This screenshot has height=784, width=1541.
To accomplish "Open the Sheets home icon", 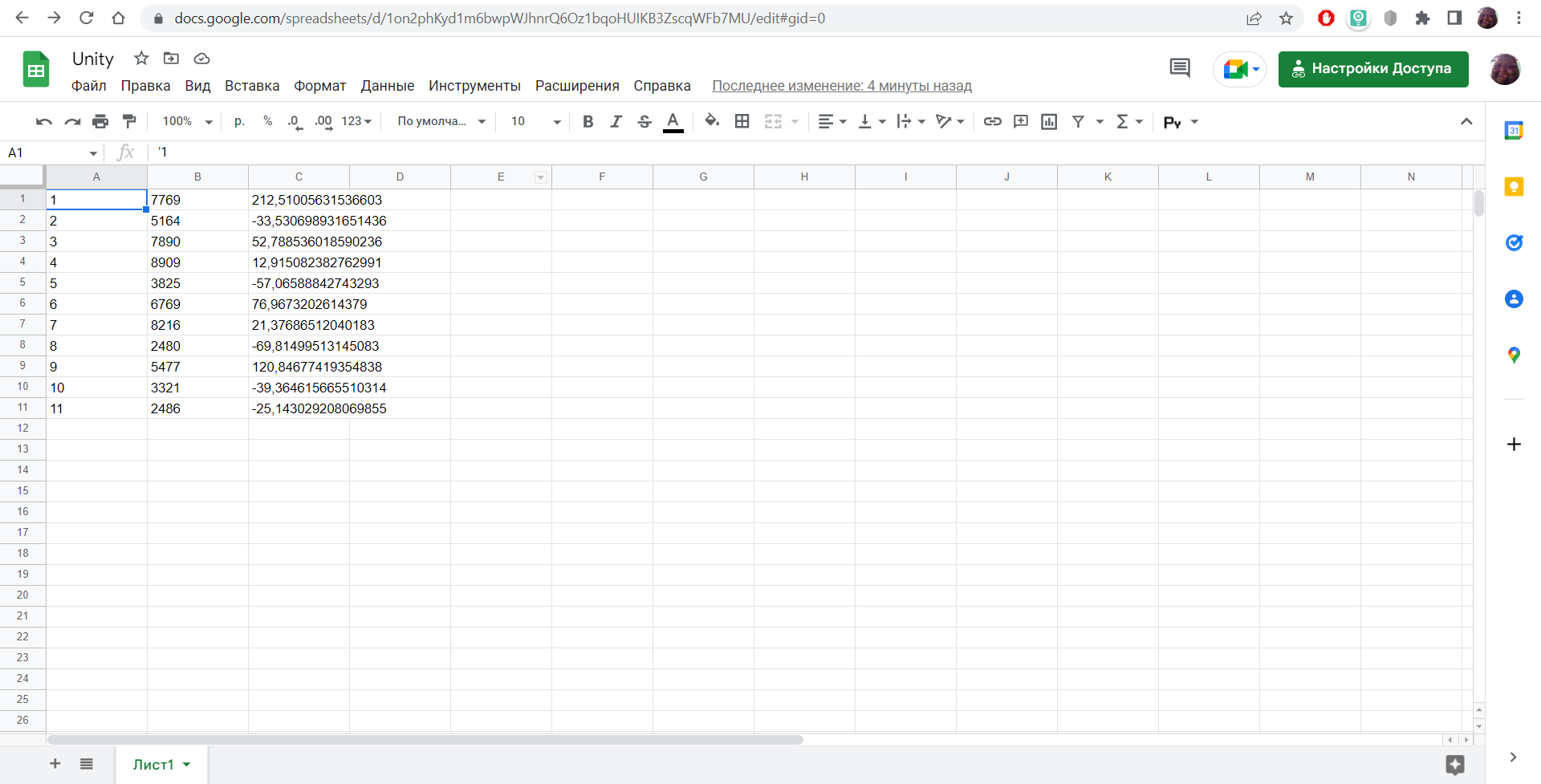I will (36, 70).
